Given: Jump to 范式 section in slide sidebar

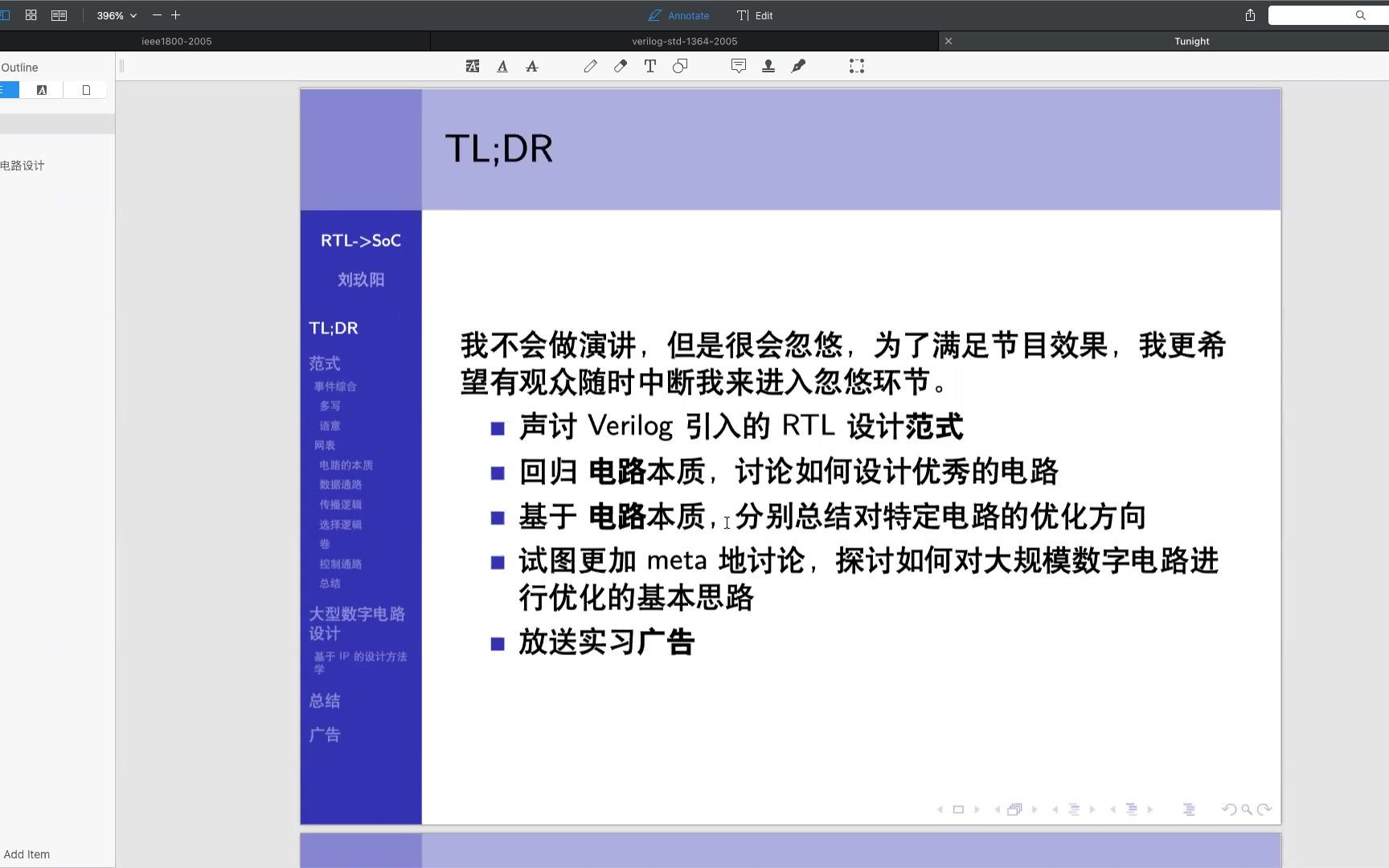Looking at the screenshot, I should coord(325,363).
